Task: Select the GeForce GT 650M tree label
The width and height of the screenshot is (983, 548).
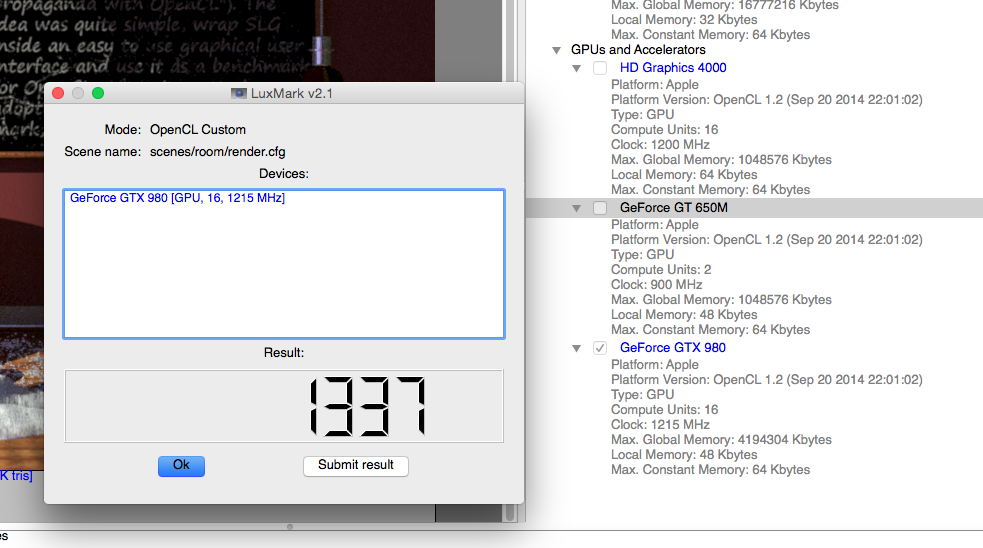Action: click(x=674, y=208)
